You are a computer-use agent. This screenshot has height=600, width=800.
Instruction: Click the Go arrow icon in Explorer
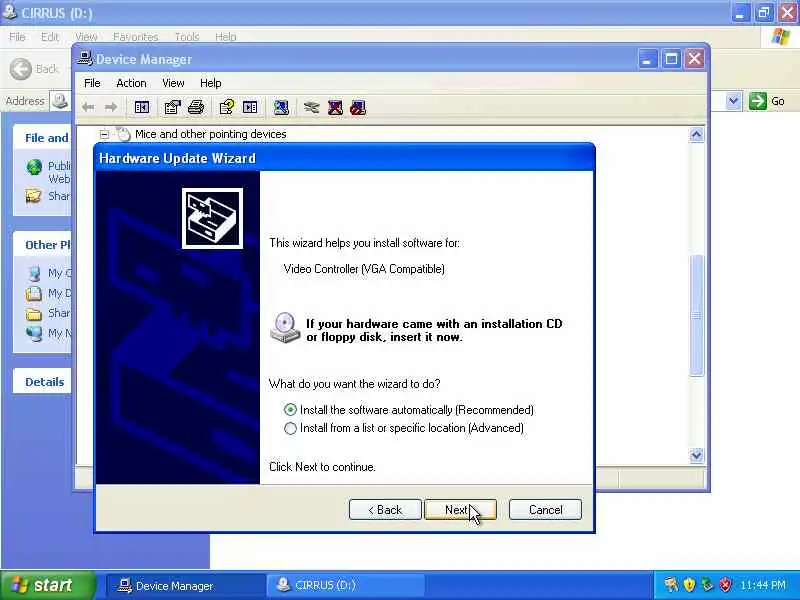tap(758, 101)
